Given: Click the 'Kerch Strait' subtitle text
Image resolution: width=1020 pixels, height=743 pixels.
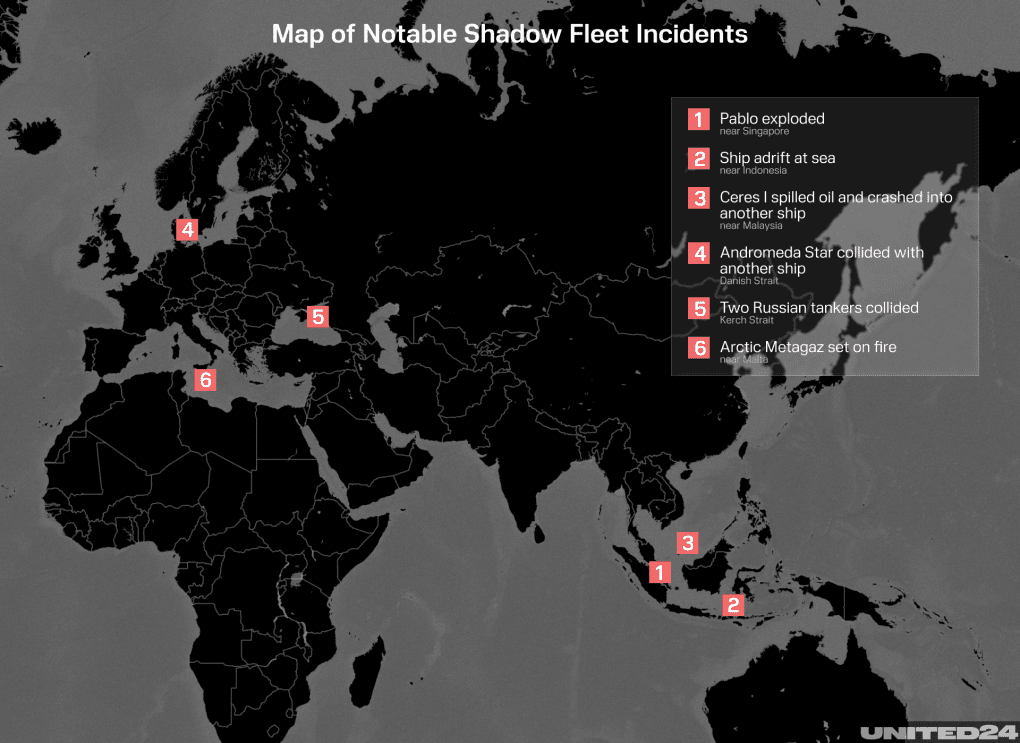Looking at the screenshot, I should [x=746, y=320].
